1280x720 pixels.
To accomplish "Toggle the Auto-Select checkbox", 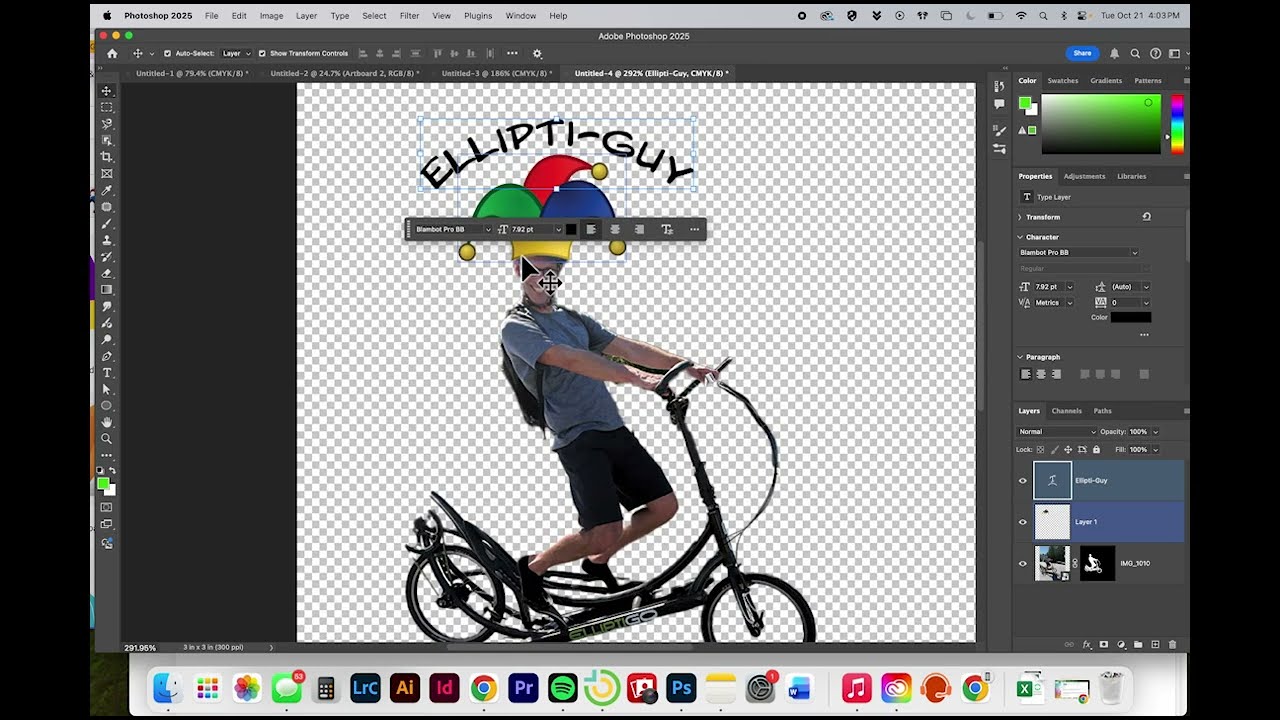I will (167, 53).
